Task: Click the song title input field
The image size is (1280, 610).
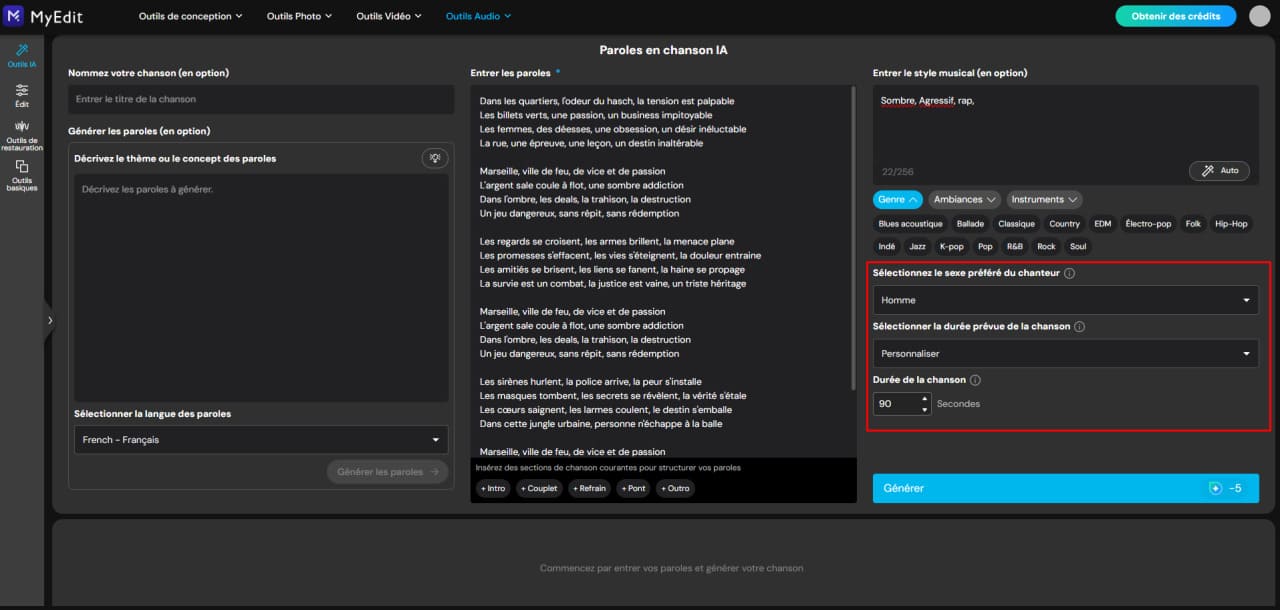Action: [261, 99]
